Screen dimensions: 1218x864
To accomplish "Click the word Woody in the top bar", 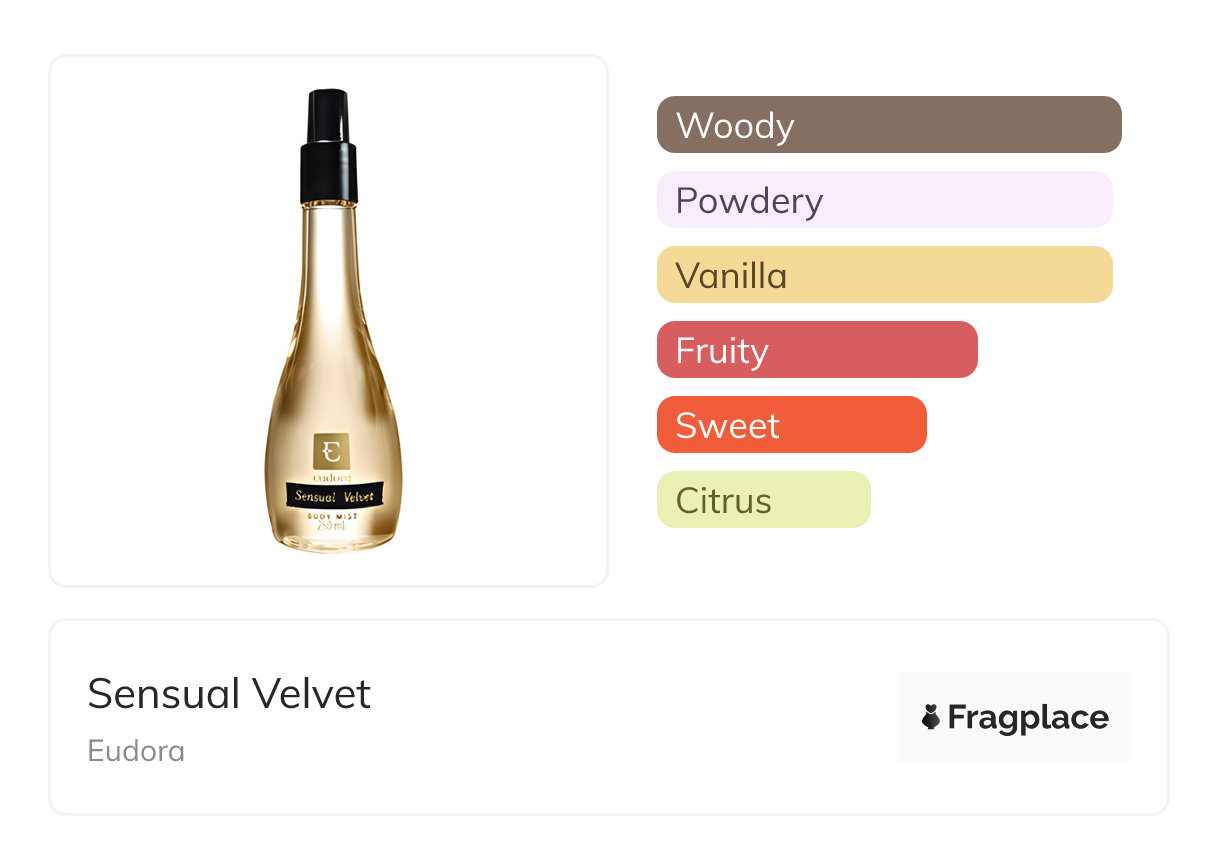I will [735, 126].
